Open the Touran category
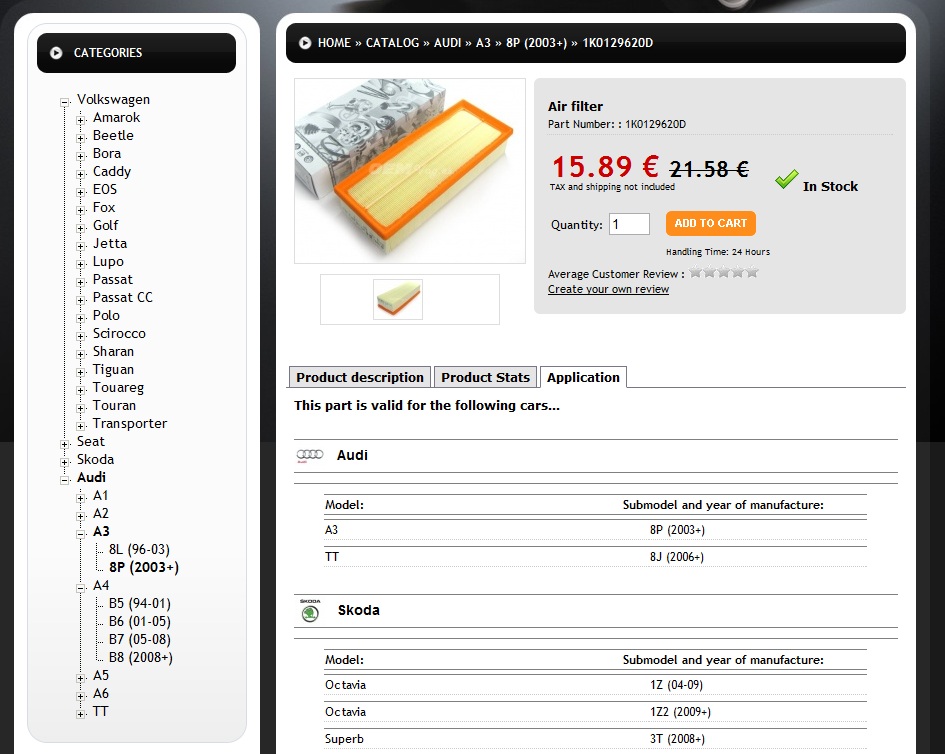The height and width of the screenshot is (754, 945). click(x=115, y=406)
